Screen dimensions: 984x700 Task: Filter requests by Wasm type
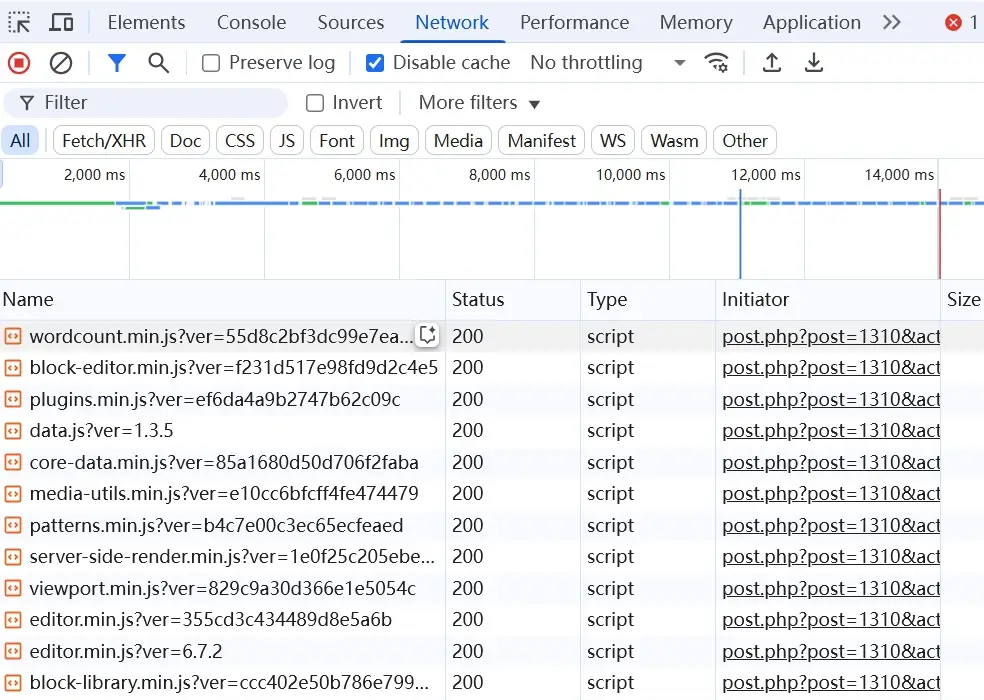(x=674, y=141)
